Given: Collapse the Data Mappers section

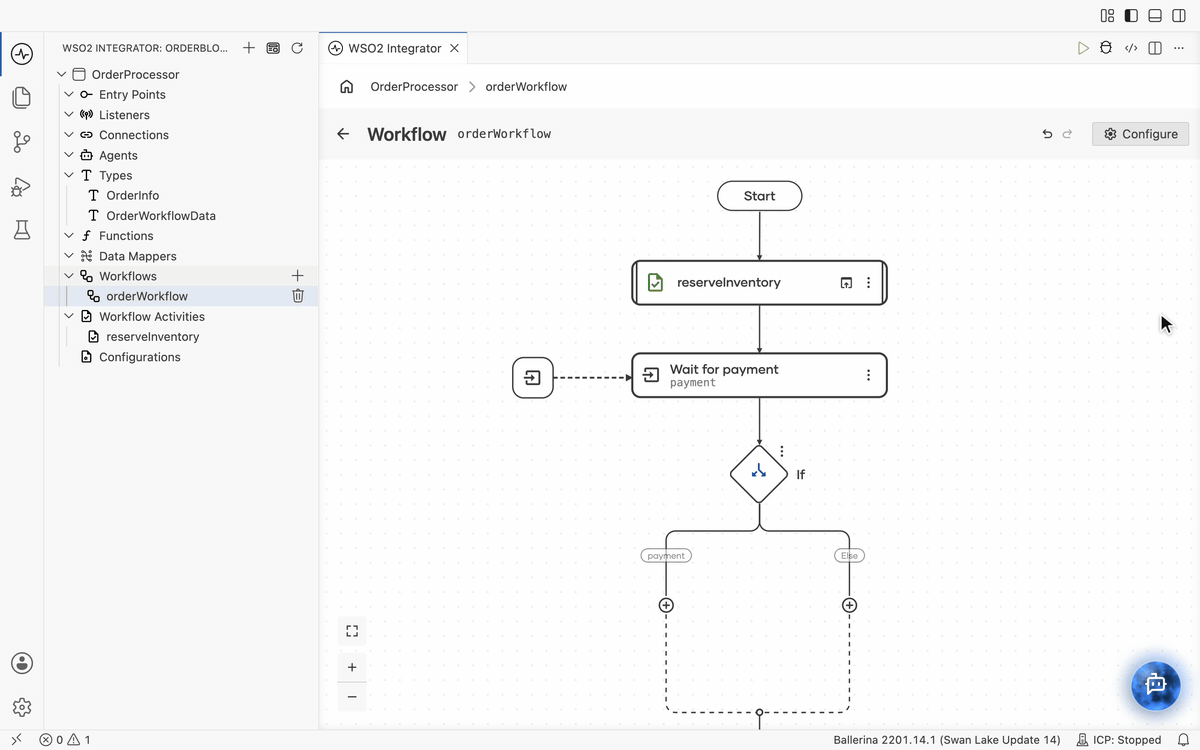Looking at the screenshot, I should click(x=69, y=256).
